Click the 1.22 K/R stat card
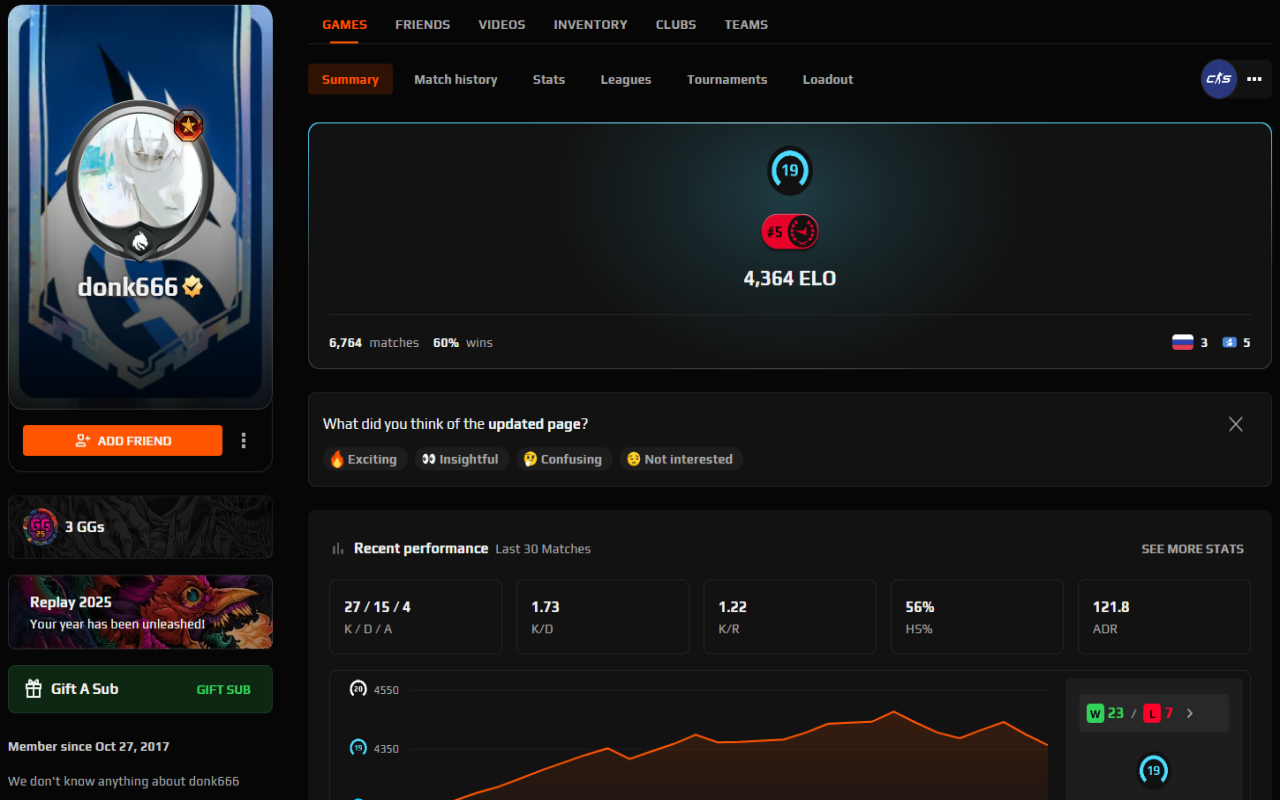The image size is (1280, 800). point(790,617)
